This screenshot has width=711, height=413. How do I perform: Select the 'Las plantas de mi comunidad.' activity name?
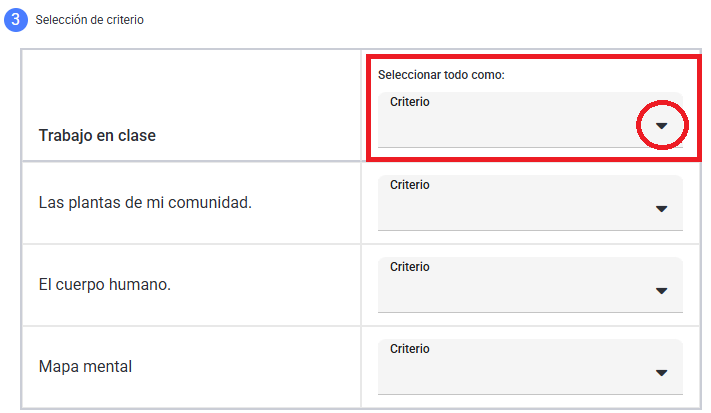[x=145, y=203]
